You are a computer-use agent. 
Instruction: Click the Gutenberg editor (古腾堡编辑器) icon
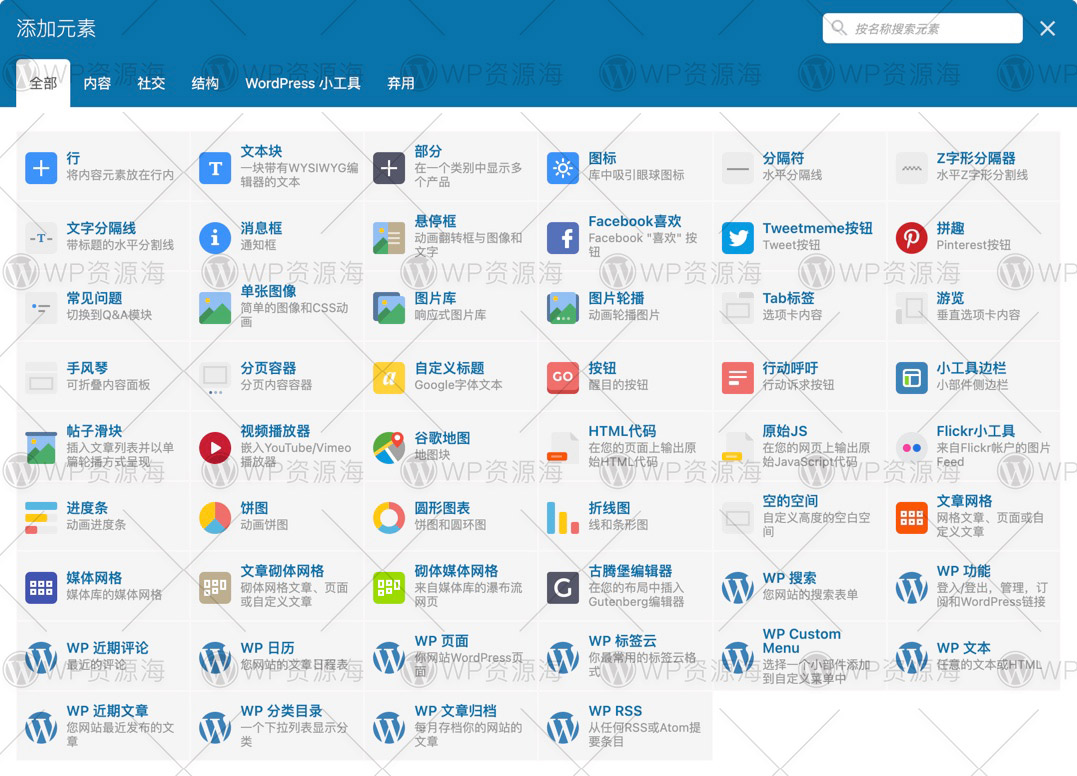click(563, 587)
